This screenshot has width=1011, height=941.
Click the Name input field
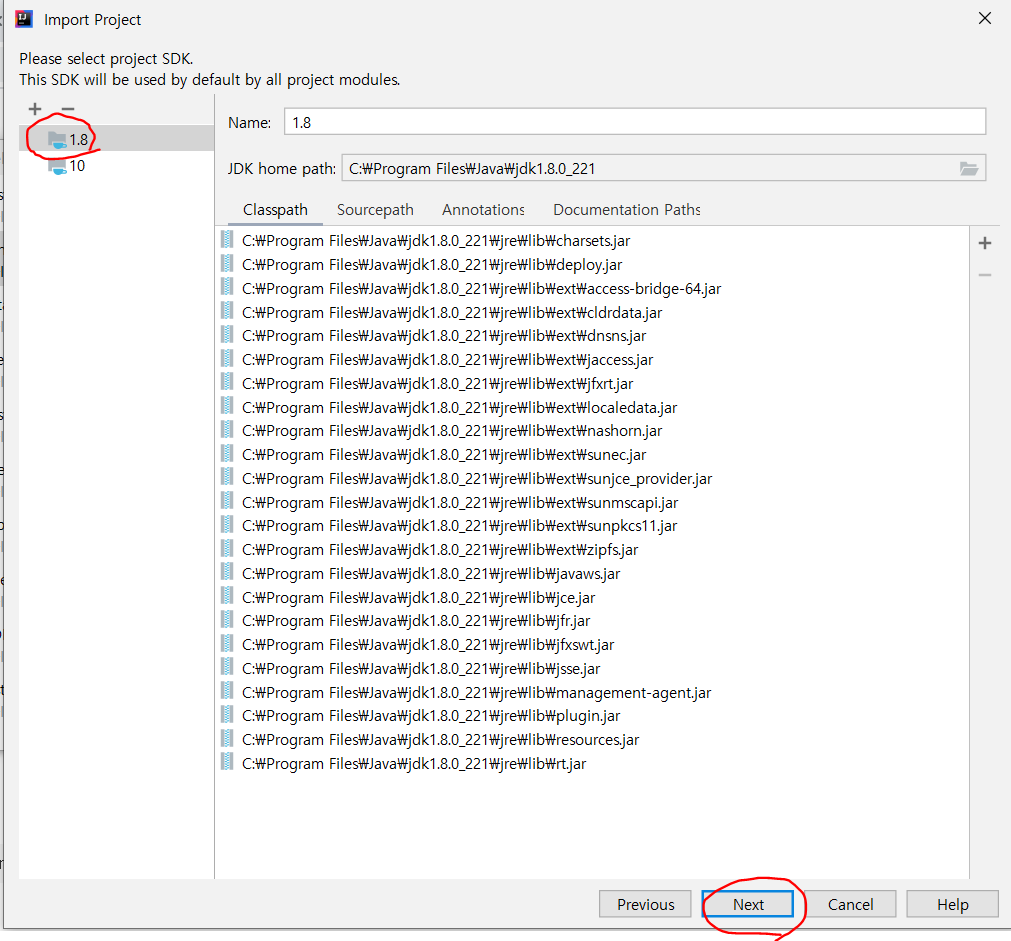tap(634, 122)
